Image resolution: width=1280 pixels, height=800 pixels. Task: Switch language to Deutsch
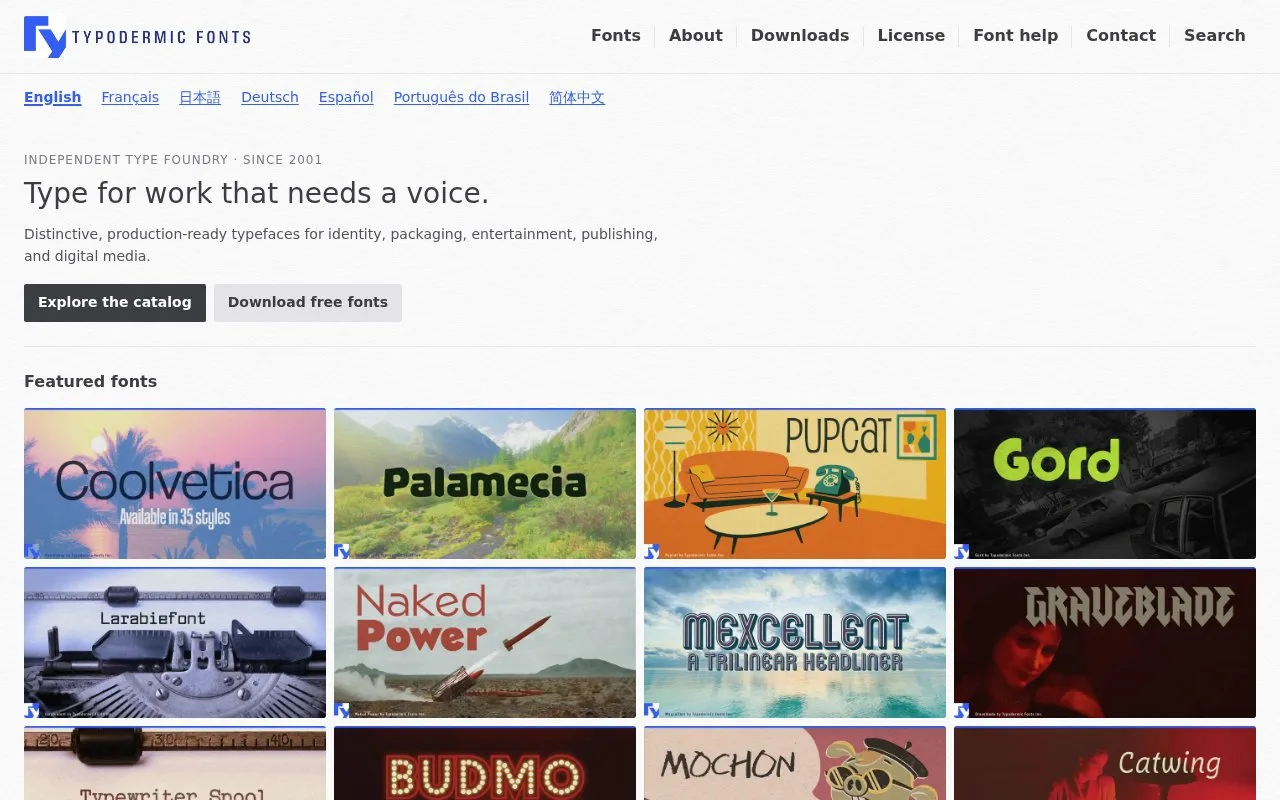coord(270,97)
